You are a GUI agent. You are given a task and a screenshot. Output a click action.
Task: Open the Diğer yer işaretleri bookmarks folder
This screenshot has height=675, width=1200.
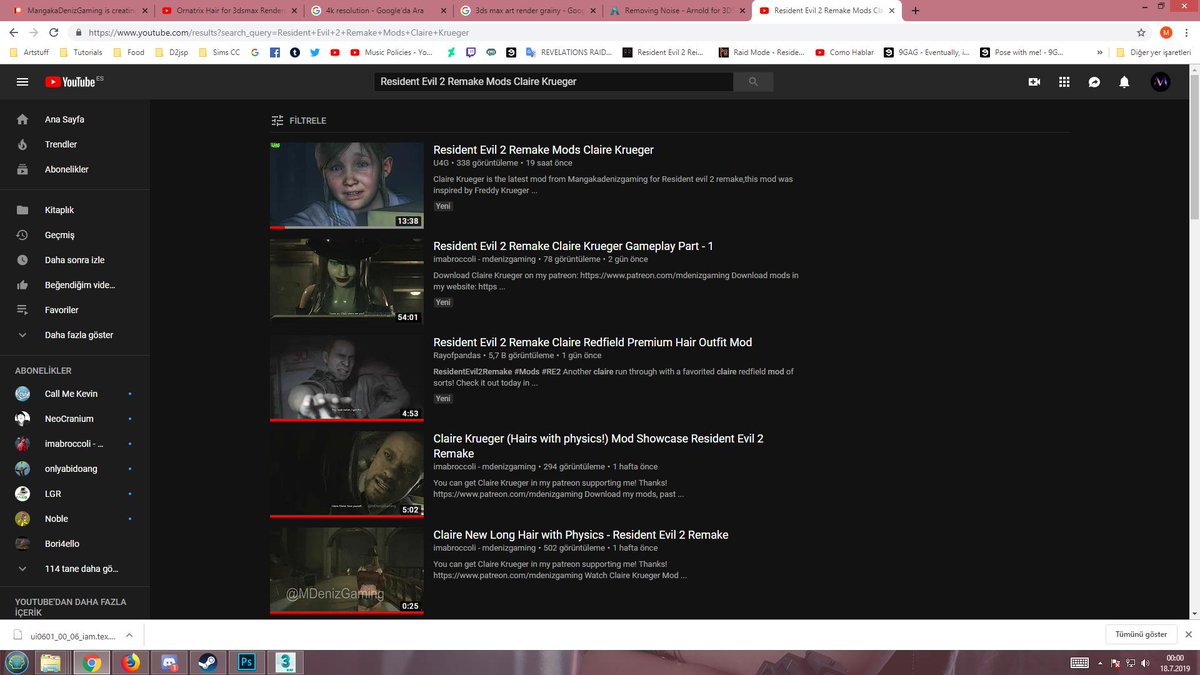tap(1152, 52)
